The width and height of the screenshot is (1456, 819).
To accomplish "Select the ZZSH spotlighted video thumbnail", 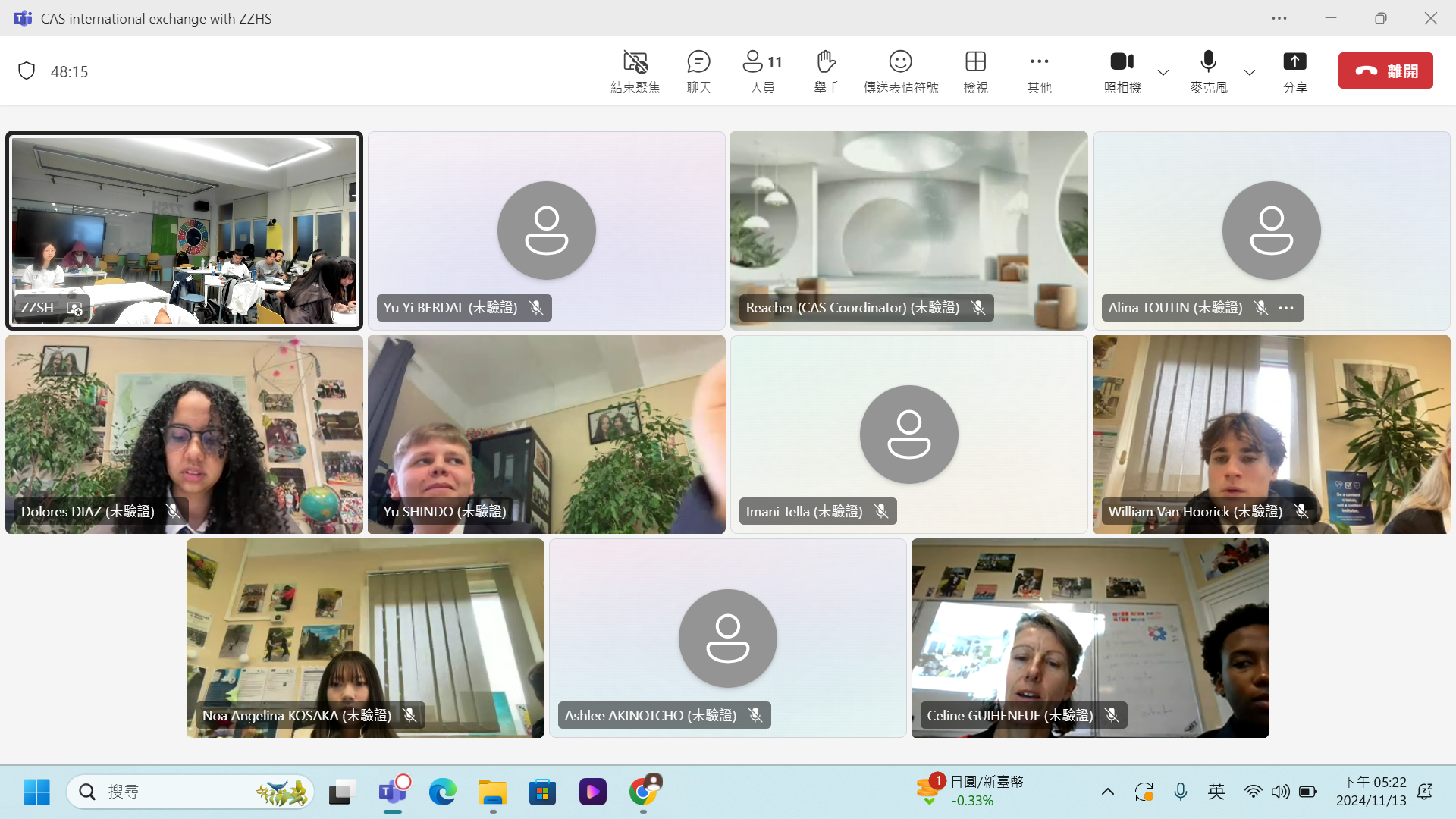I will (184, 231).
